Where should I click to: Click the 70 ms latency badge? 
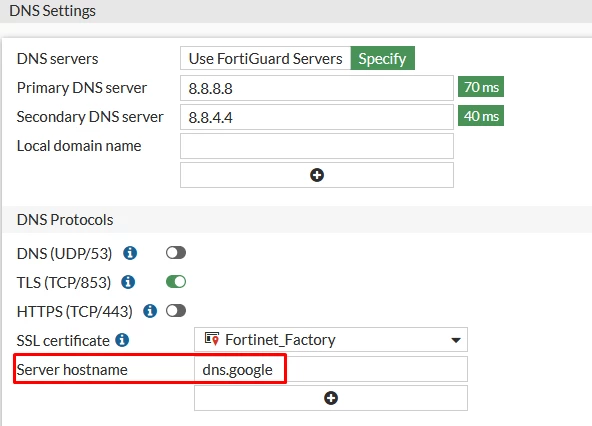pyautogui.click(x=481, y=87)
